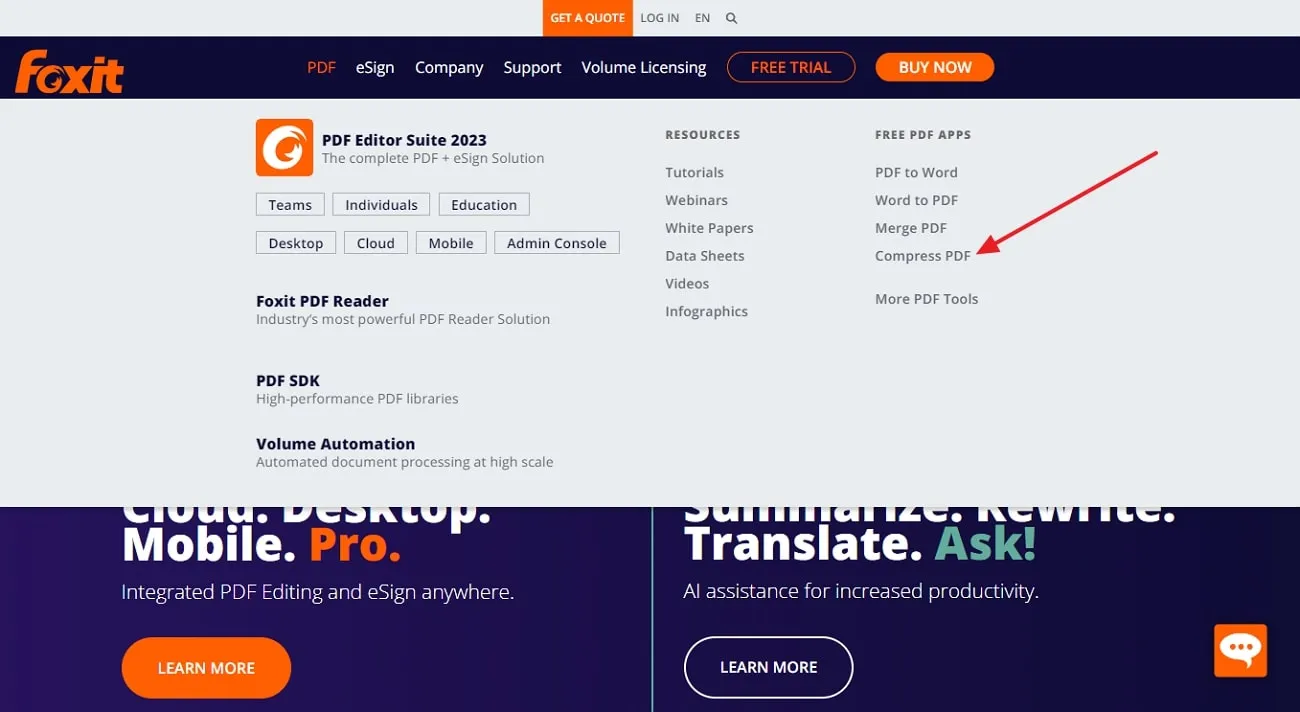The height and width of the screenshot is (712, 1300).
Task: Open the Volume Licensing menu
Action: click(x=644, y=67)
